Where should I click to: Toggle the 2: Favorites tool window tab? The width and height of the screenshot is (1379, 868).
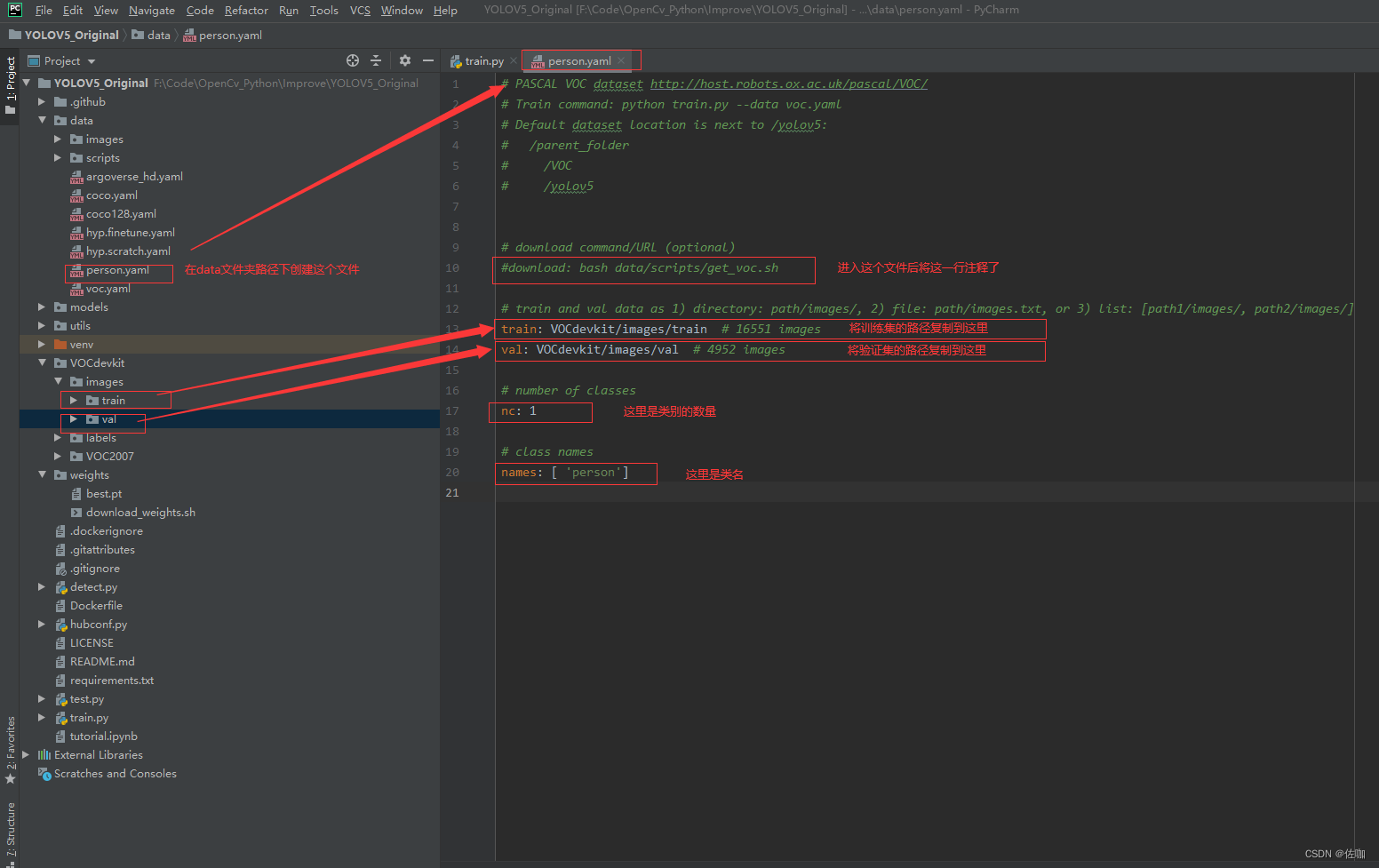tap(10, 750)
